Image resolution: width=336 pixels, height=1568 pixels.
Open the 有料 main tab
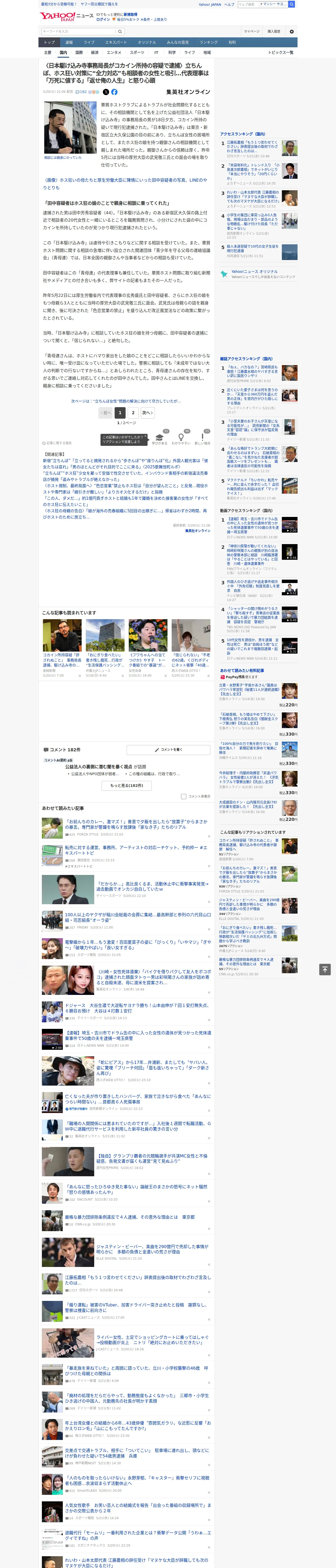point(232,43)
